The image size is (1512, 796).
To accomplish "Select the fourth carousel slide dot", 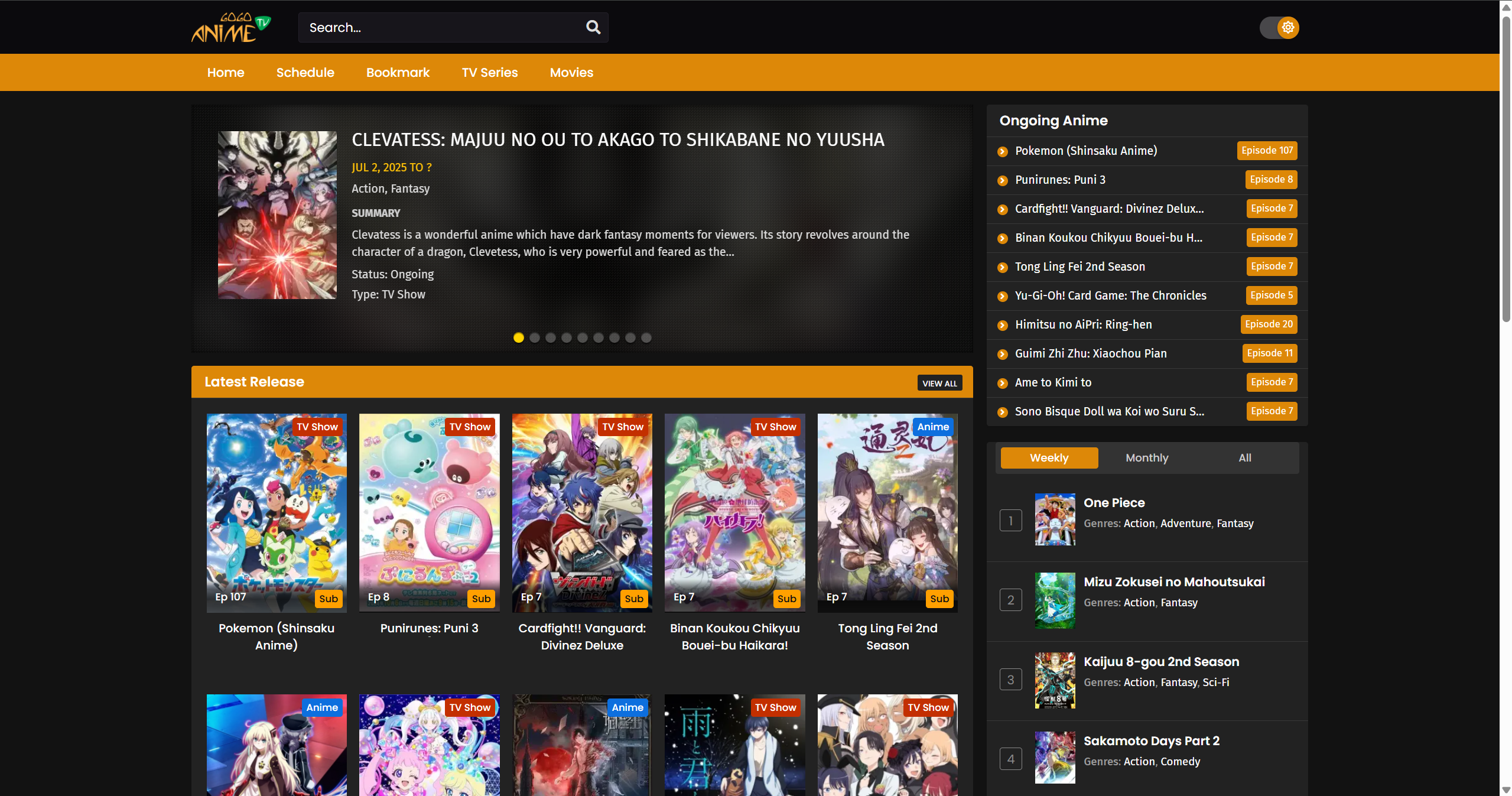I will click(567, 337).
